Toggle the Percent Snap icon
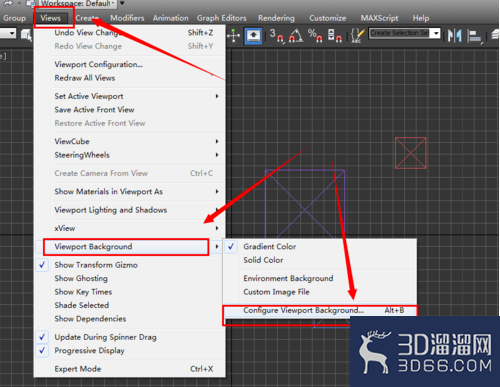500x387 pixels. pos(315,35)
